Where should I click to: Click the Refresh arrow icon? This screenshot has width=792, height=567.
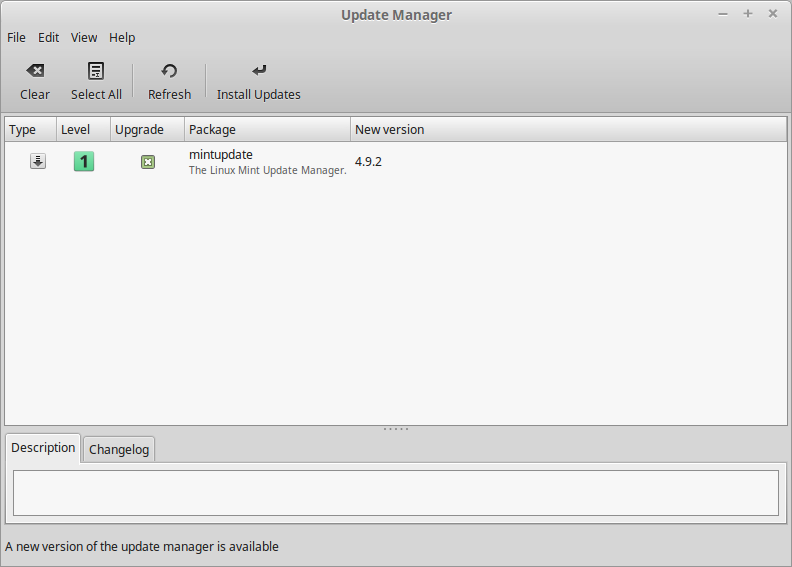pos(169,71)
